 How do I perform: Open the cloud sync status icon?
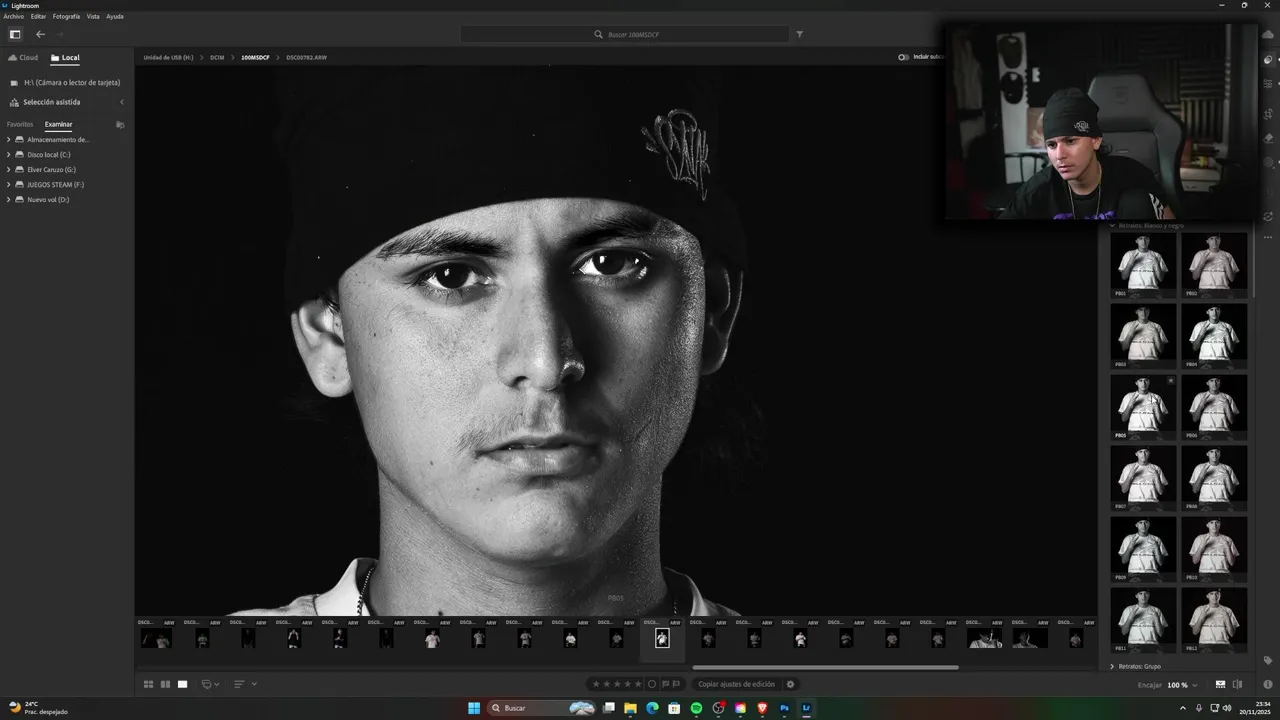(1268, 35)
